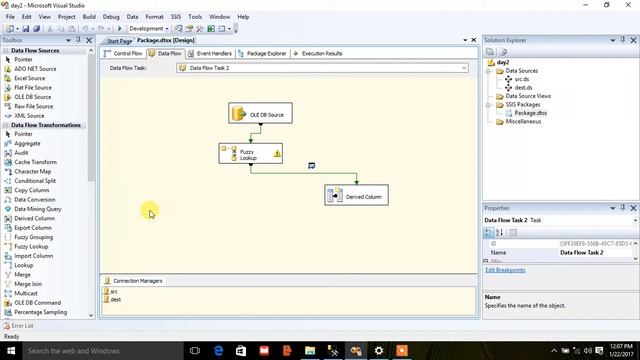Screen dimensions: 640x360
Task: Open the Data Flow Task dropdown
Action: [464, 68]
